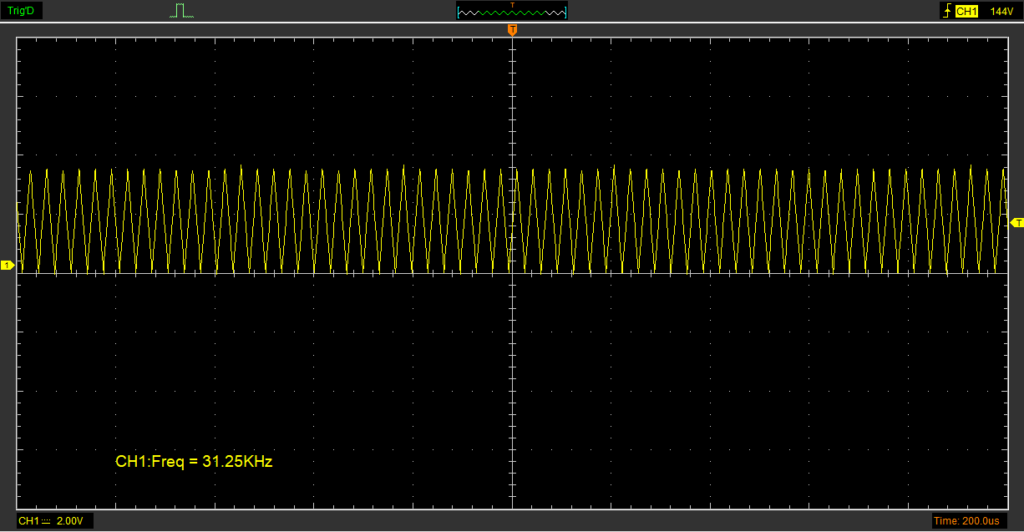Click the trigger level T marker on right edge

[x=1018, y=222]
